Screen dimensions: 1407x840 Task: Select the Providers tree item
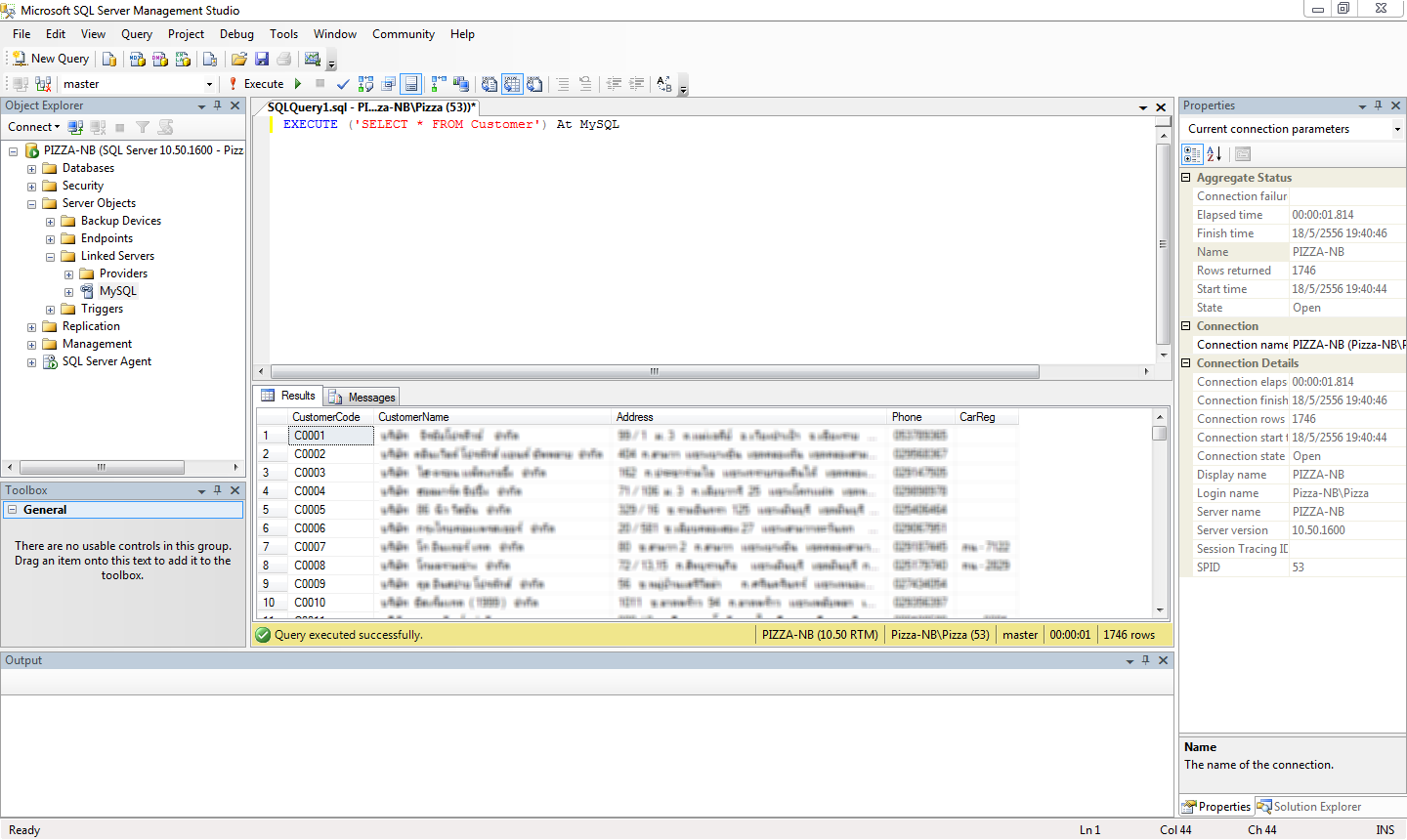click(123, 273)
